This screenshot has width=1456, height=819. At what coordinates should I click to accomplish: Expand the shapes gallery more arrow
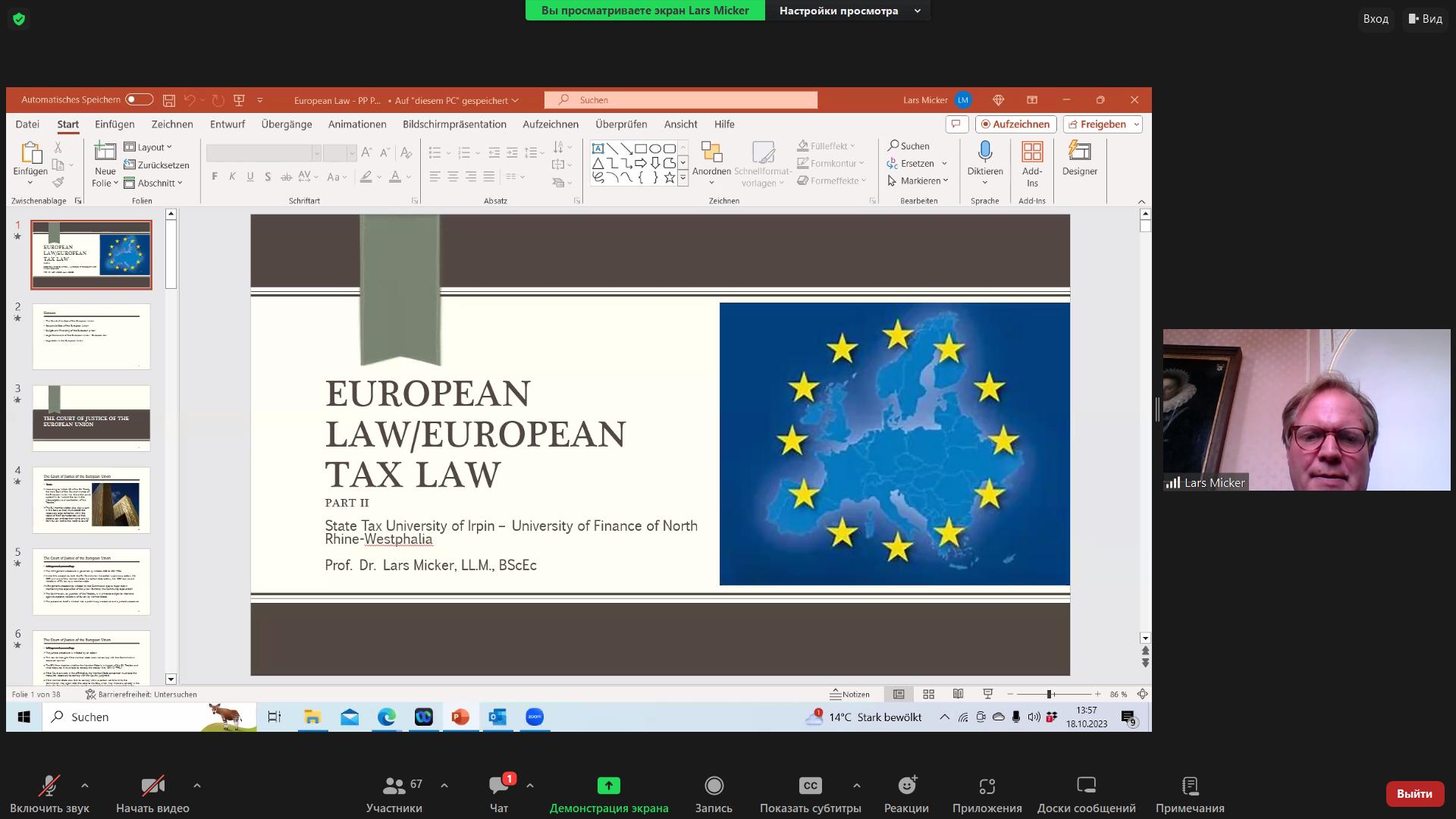tap(682, 178)
